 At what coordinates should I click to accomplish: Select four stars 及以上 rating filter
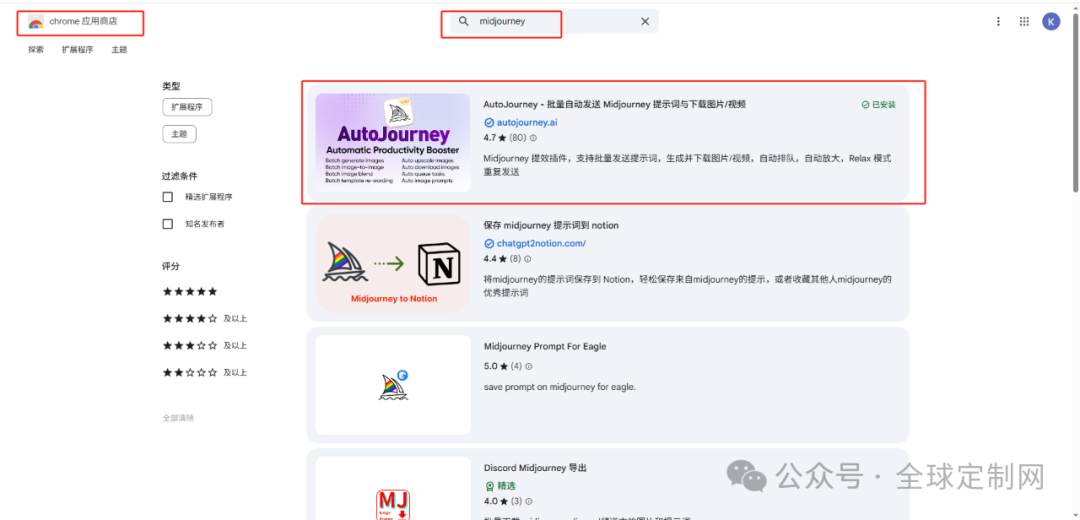pos(204,318)
